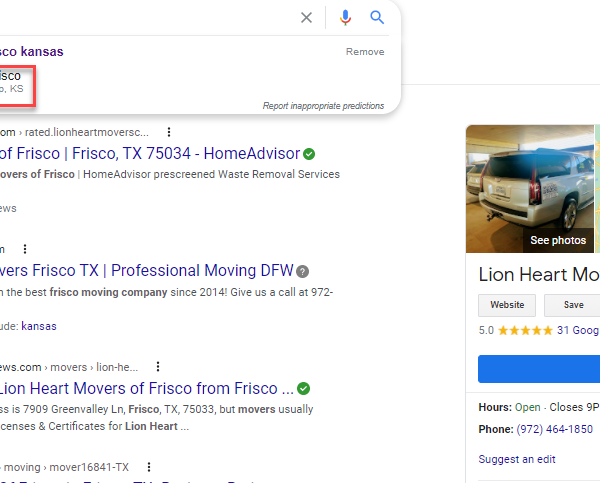Click the 'kansas' must-include link
Image resolution: width=600 pixels, height=483 pixels.
coord(40,326)
